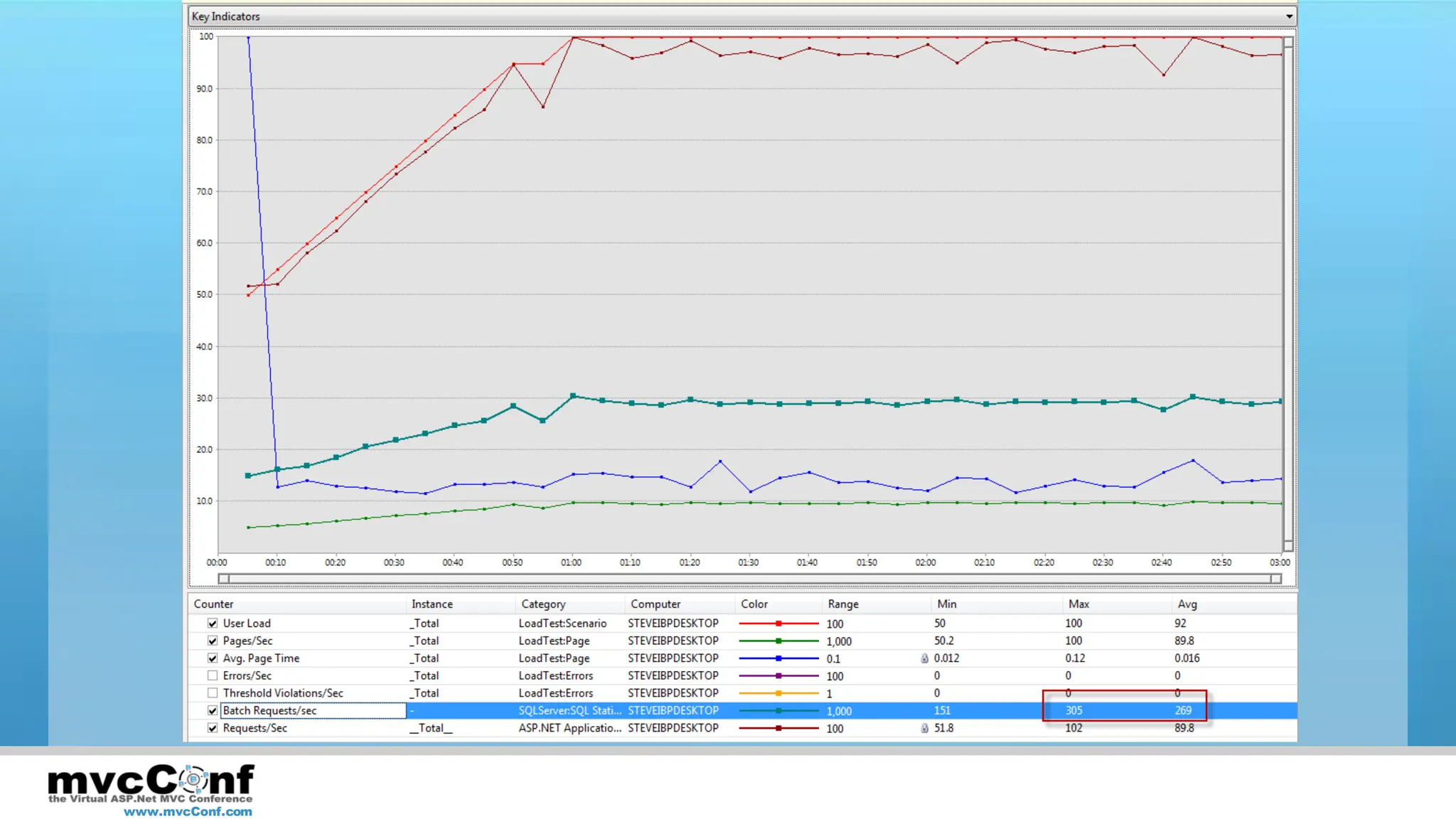Click left handle of the time-range slider
This screenshot has height=819, width=1456.
tap(224, 579)
